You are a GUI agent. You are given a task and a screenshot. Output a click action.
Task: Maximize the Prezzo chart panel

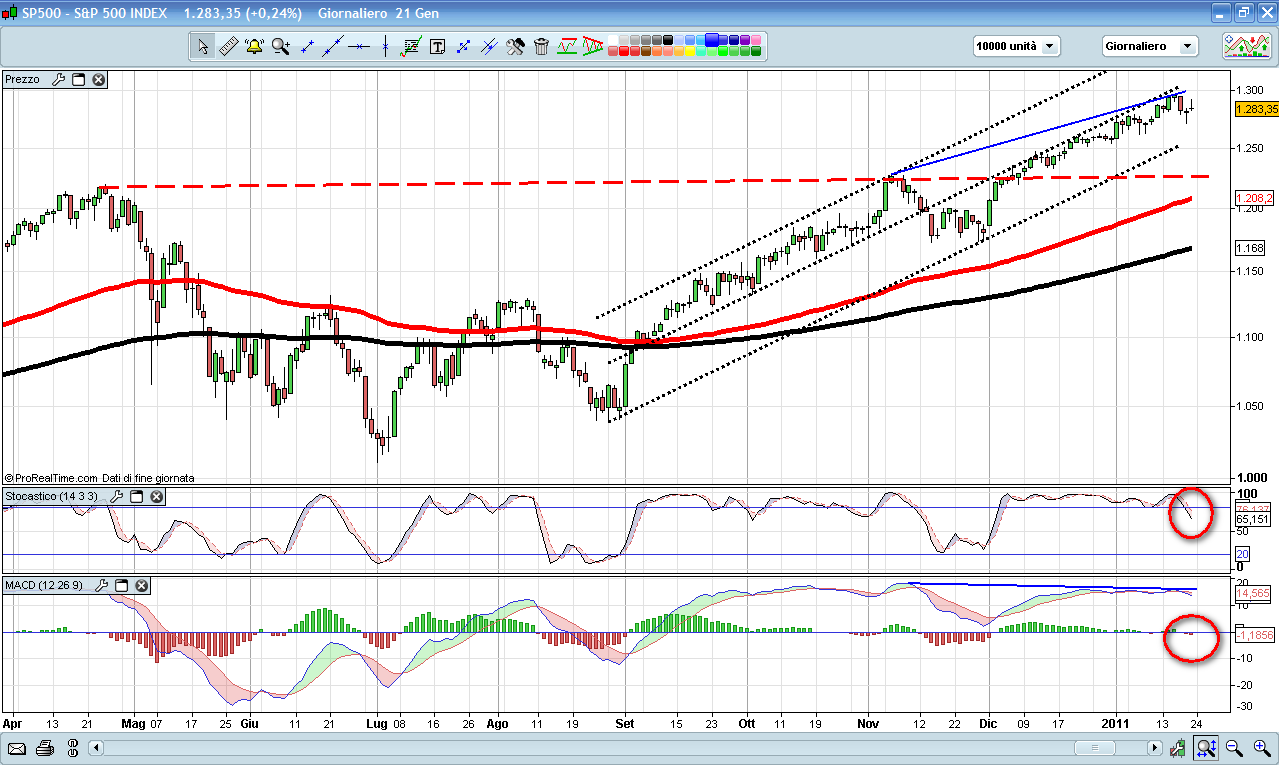(79, 79)
